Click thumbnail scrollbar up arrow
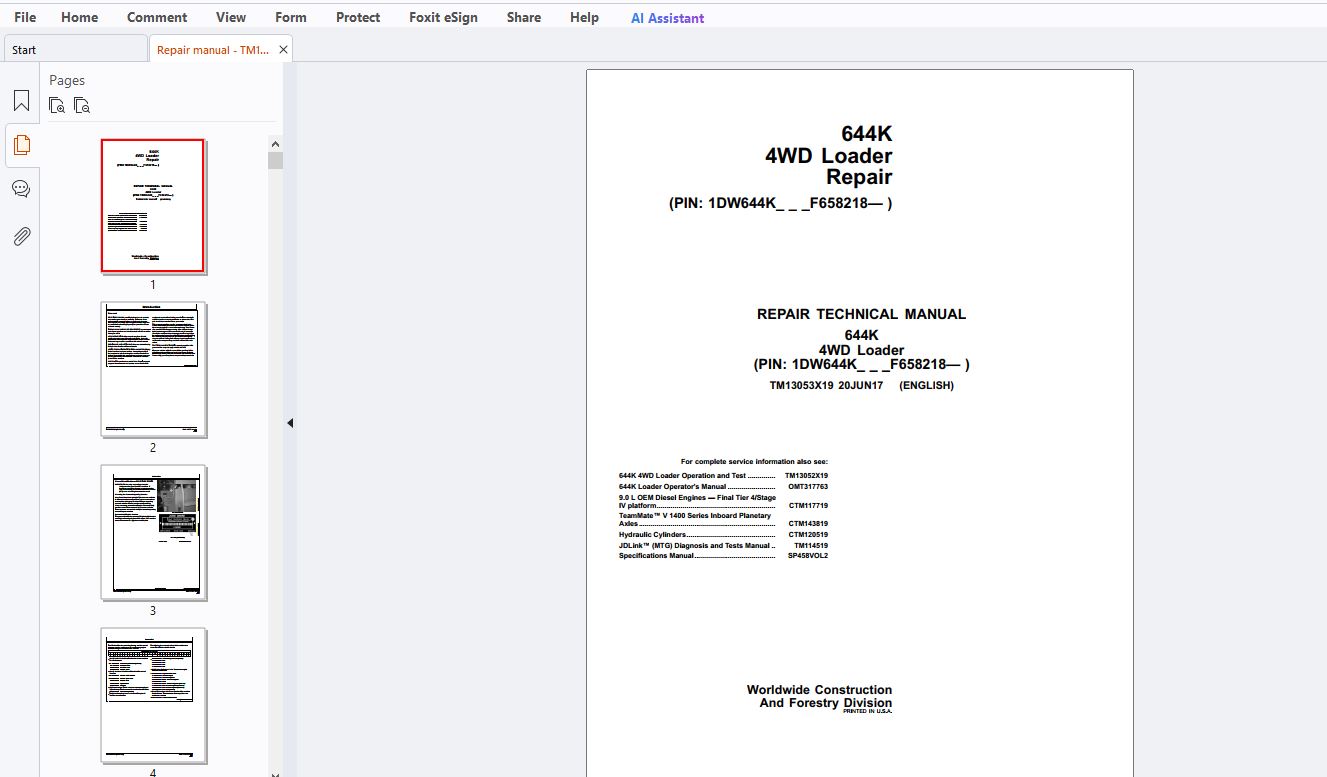This screenshot has width=1327, height=777. point(275,144)
